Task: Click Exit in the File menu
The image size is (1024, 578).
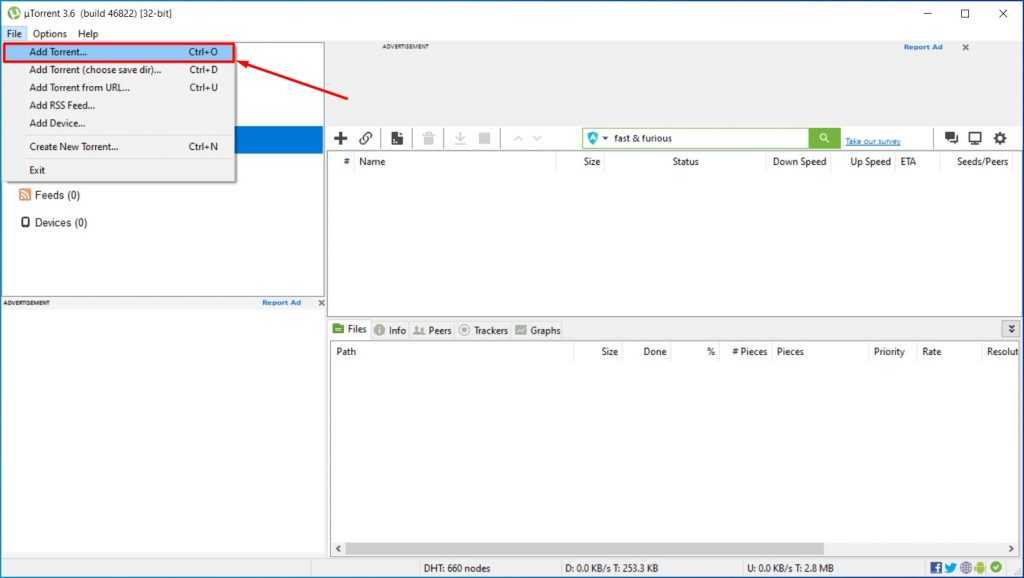Action: [118, 170]
